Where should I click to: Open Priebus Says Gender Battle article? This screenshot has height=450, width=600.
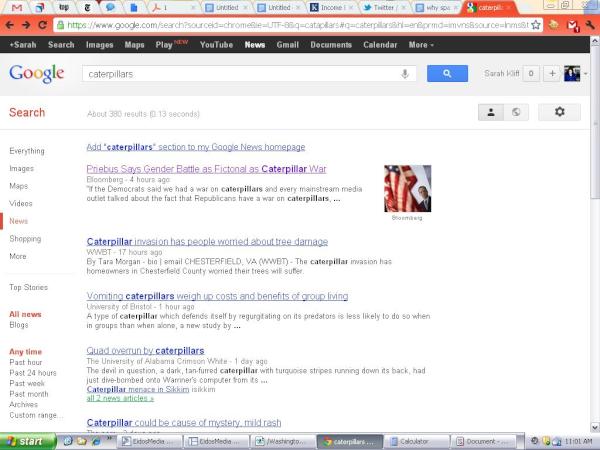[206, 169]
